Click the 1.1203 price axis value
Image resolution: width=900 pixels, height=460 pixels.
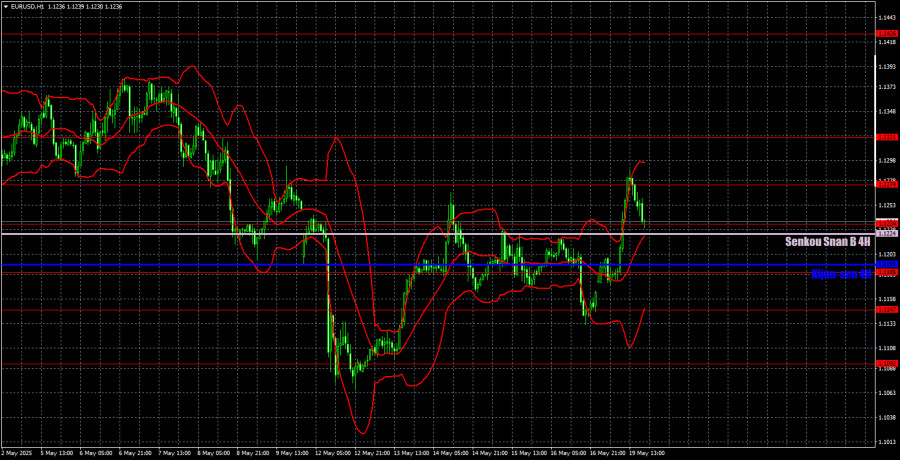(885, 254)
